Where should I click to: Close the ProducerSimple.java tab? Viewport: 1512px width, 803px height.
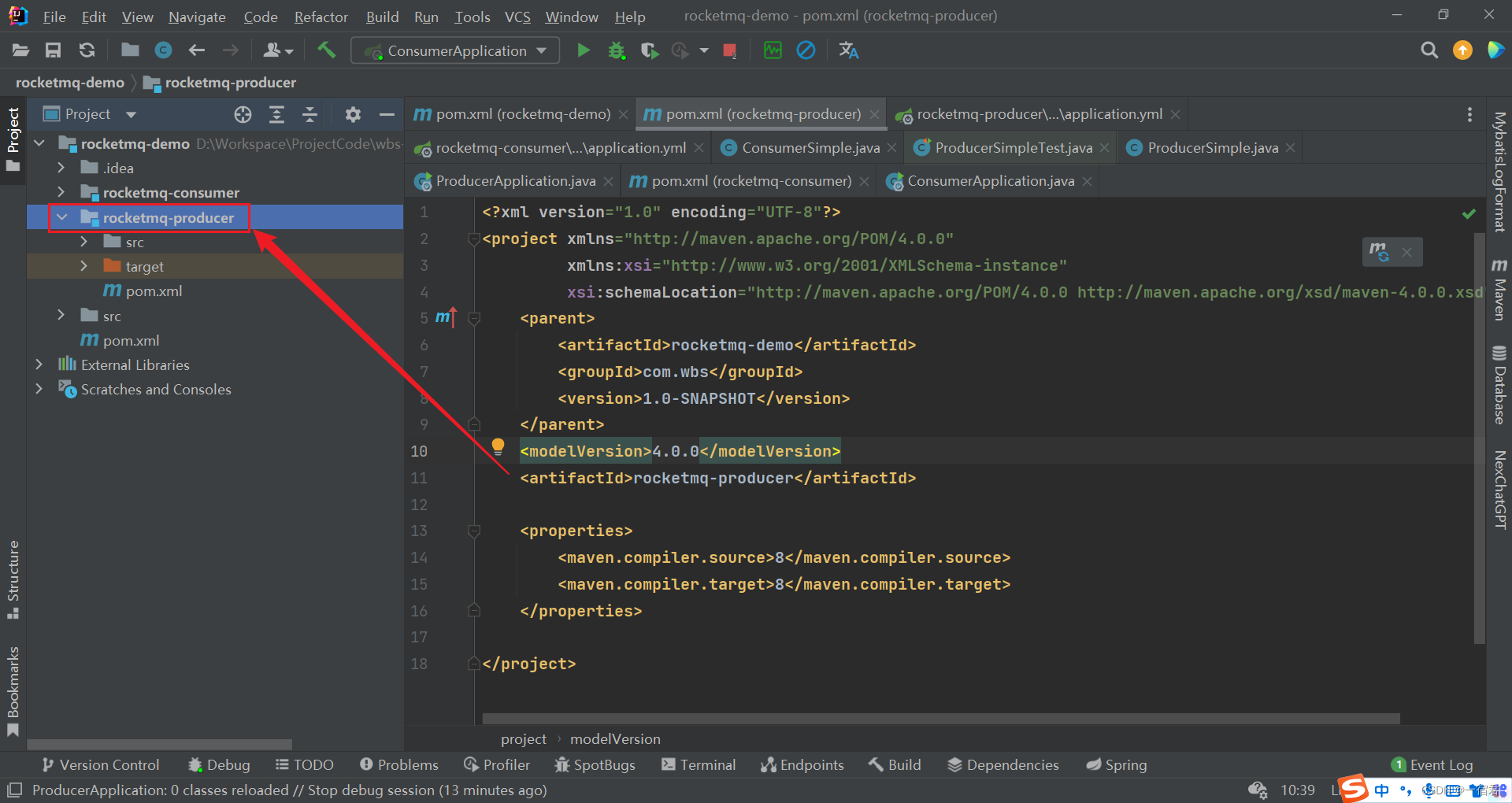click(1290, 148)
